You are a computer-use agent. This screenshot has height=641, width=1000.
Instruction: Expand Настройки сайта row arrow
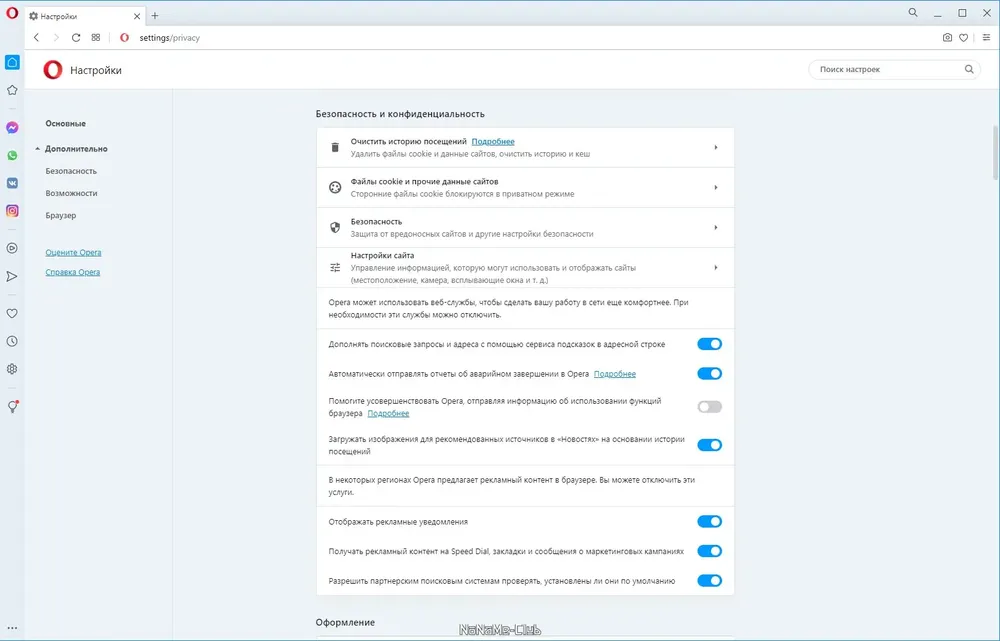tap(716, 268)
